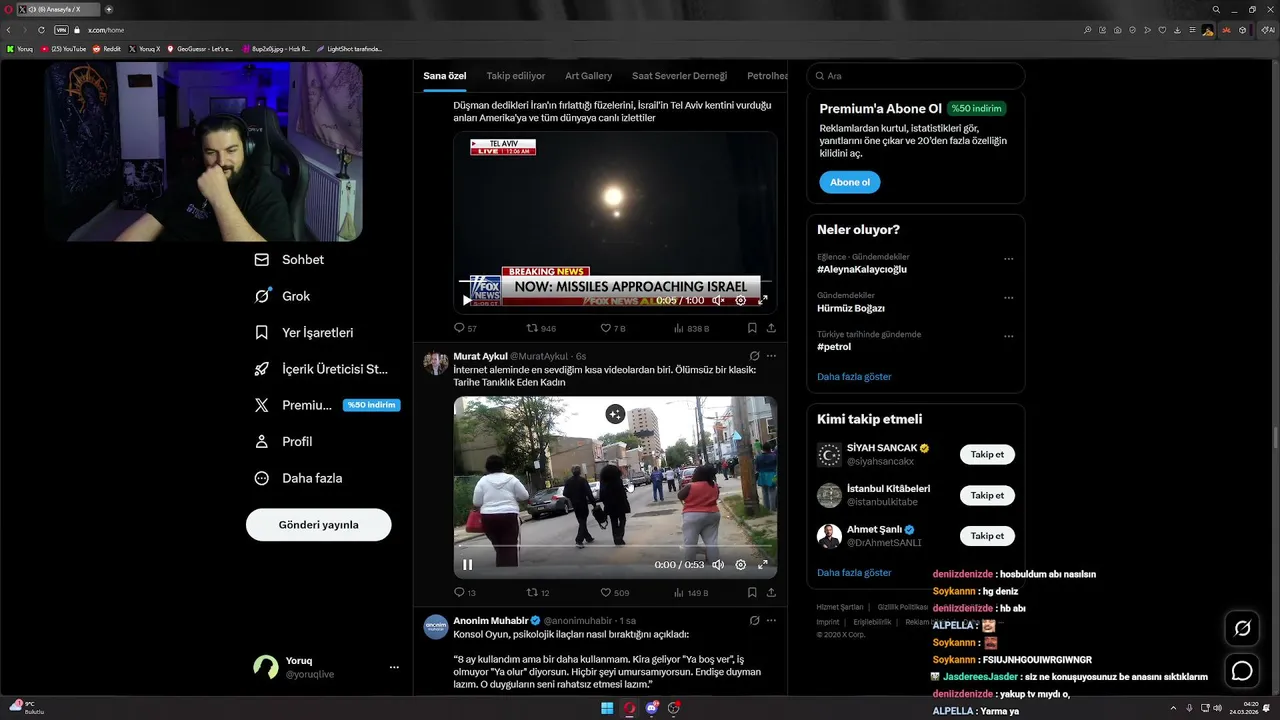
Task: Bookmark Murat Aykul's video post
Action: [x=752, y=592]
